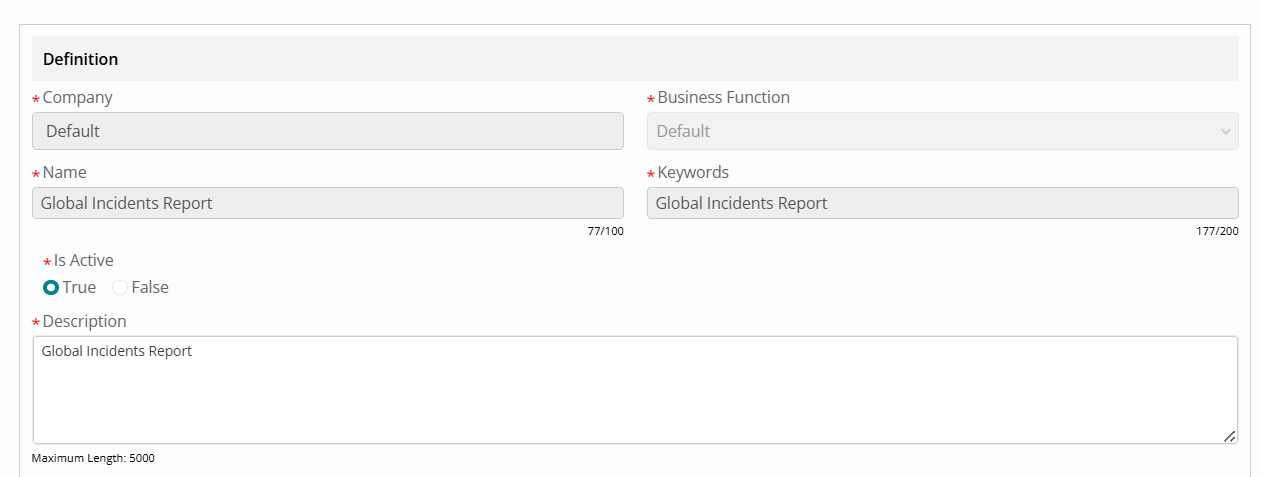Click the 77/100 Name character counter
Screen dimensions: 1262x477
605,231
